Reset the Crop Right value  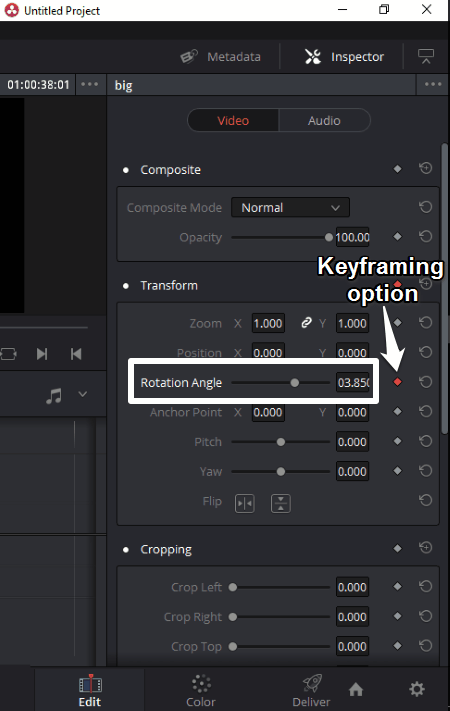pos(426,616)
